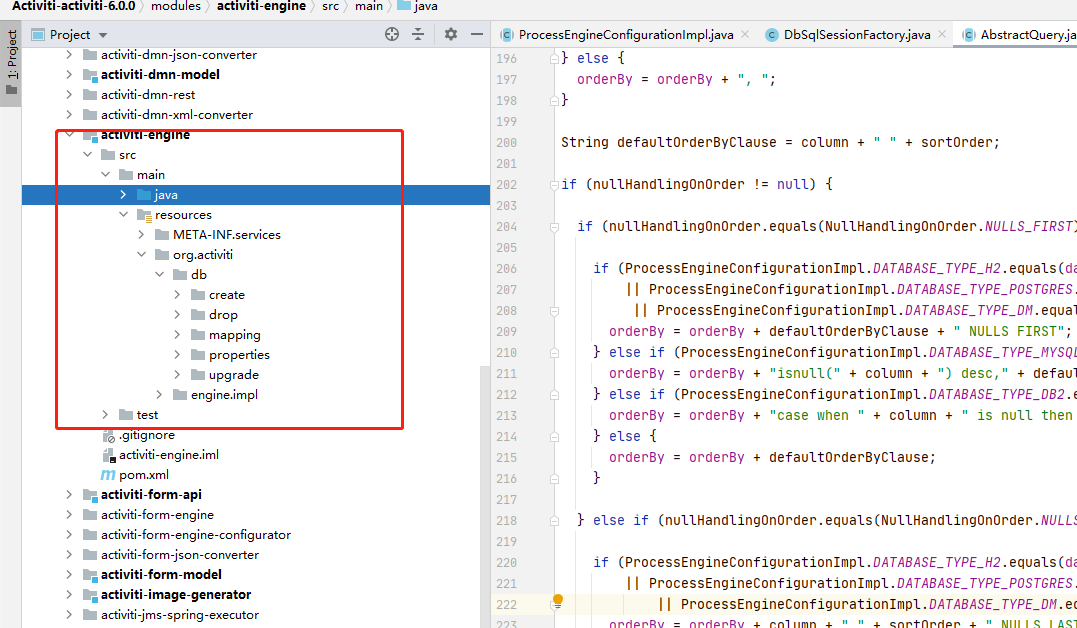1077x628 pixels.
Task: Select .gitignore file
Action: tap(146, 434)
